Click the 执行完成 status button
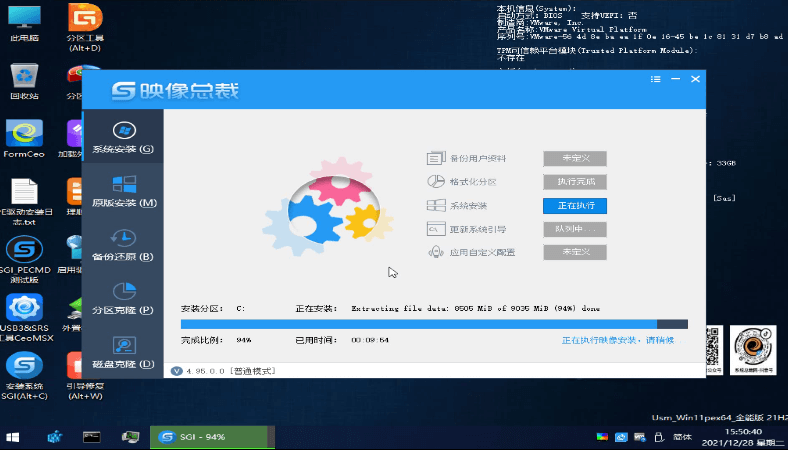788x450 pixels. pyautogui.click(x=575, y=182)
